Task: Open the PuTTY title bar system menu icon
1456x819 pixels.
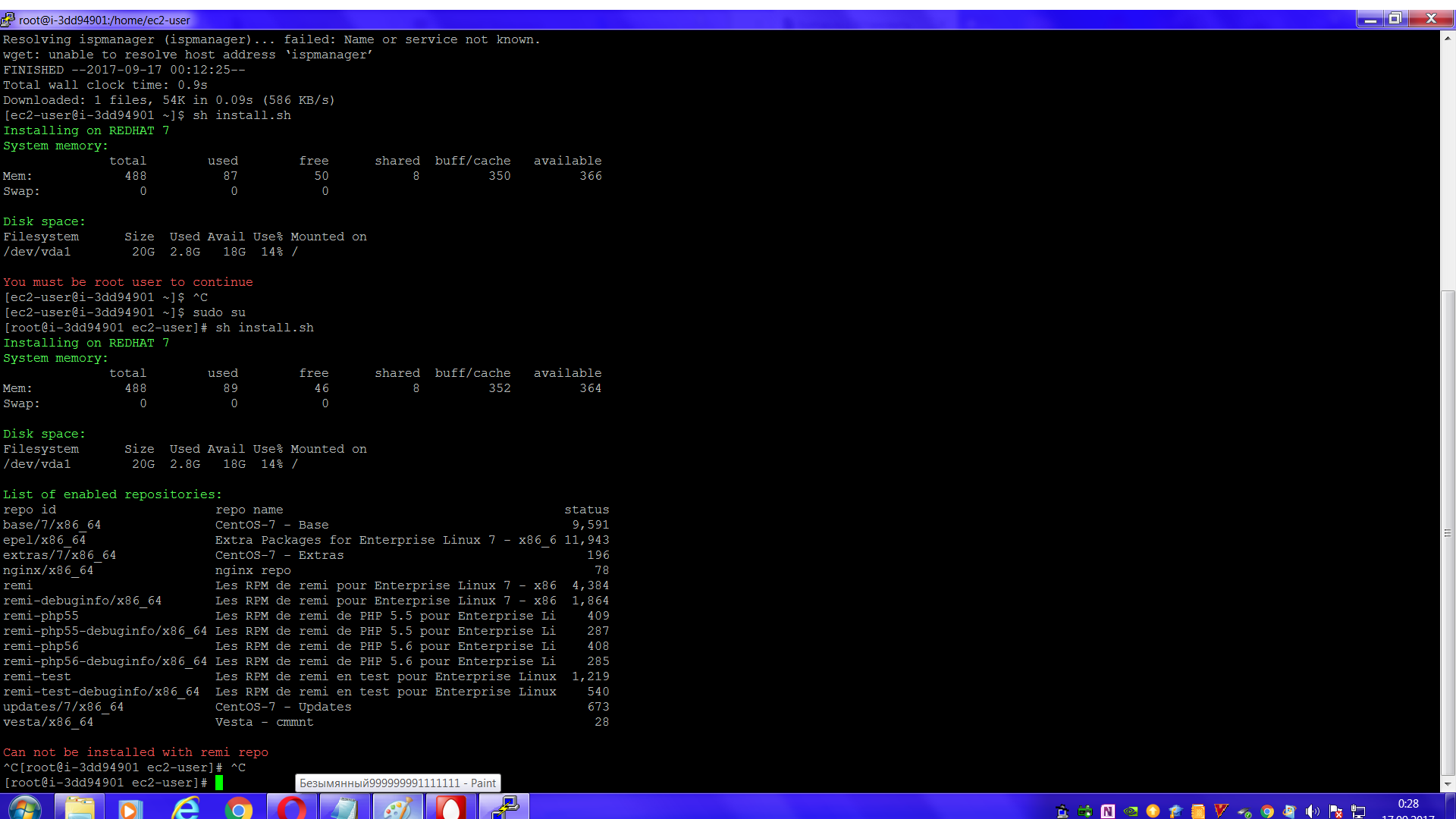Action: click(8, 20)
